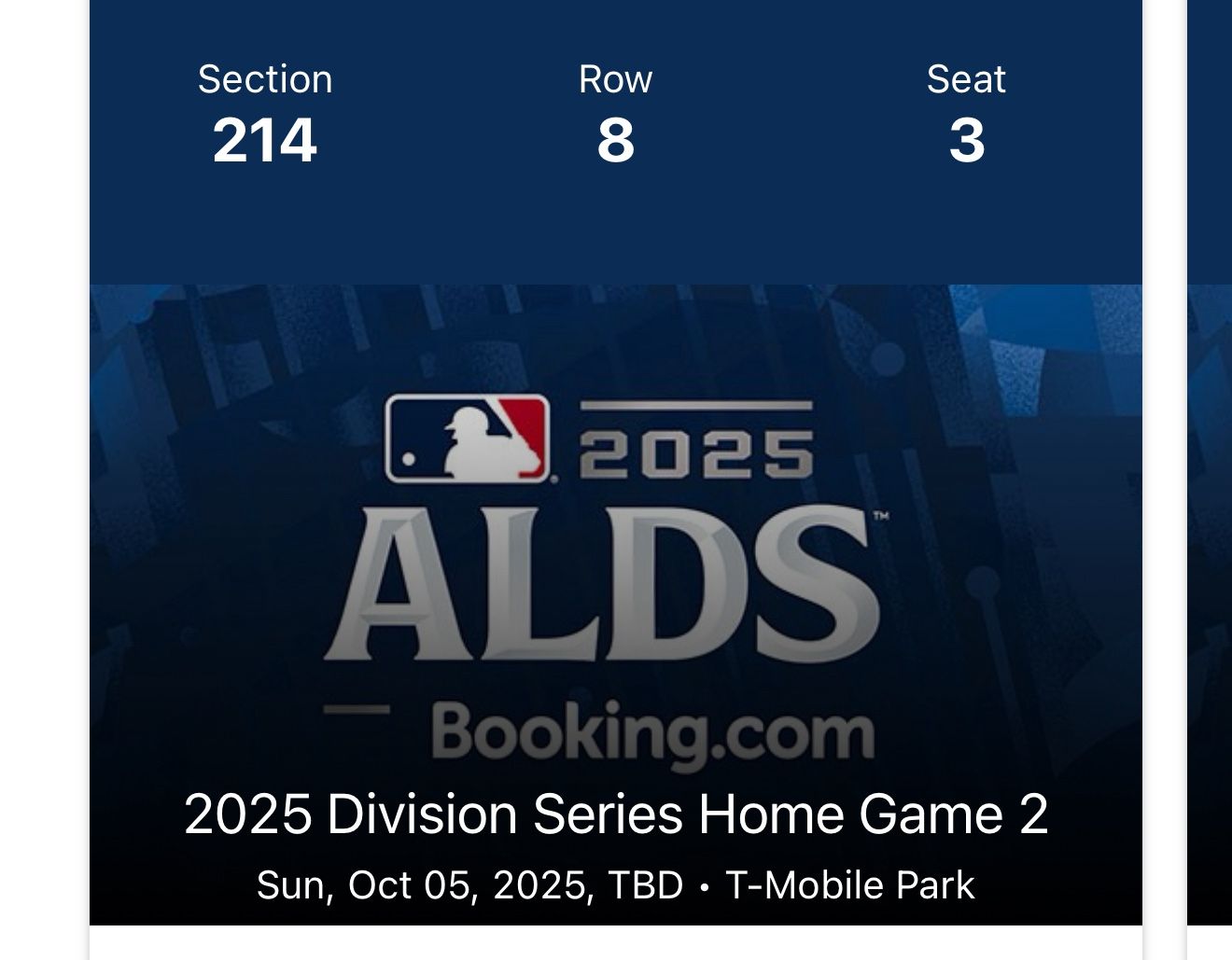
Task: Select the seat number 3
Action: pyautogui.click(x=966, y=141)
